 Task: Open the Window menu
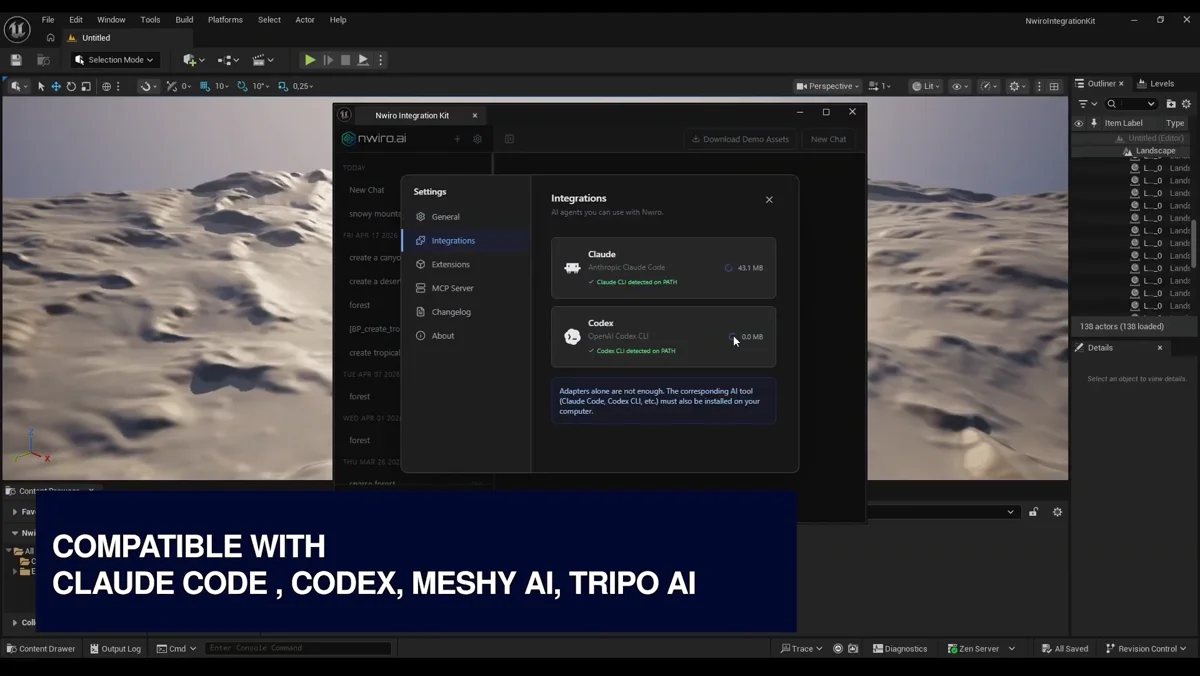coord(111,19)
